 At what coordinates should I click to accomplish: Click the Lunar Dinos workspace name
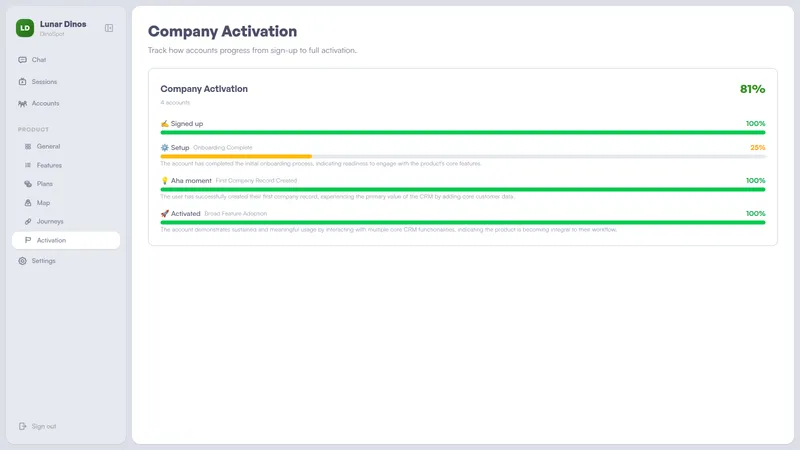tap(63, 24)
